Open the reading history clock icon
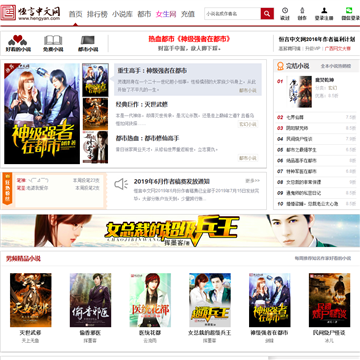This screenshot has height=360, width=360. pyautogui.click(x=285, y=10)
